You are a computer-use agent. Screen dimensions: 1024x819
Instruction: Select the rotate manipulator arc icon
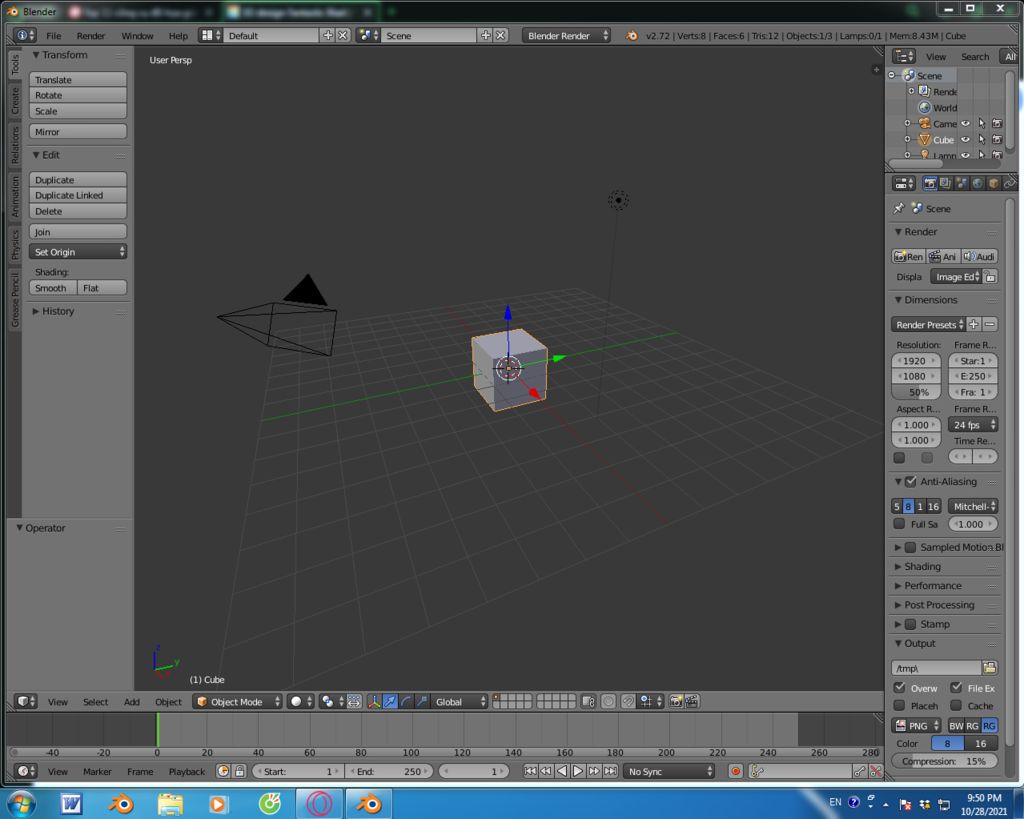pos(406,701)
